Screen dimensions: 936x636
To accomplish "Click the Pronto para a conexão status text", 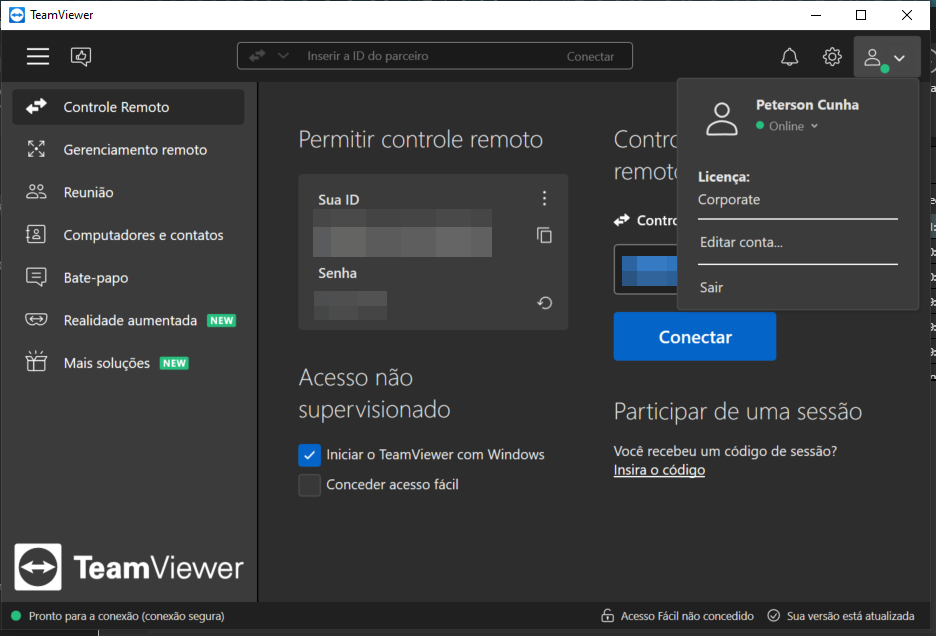I will [x=127, y=616].
